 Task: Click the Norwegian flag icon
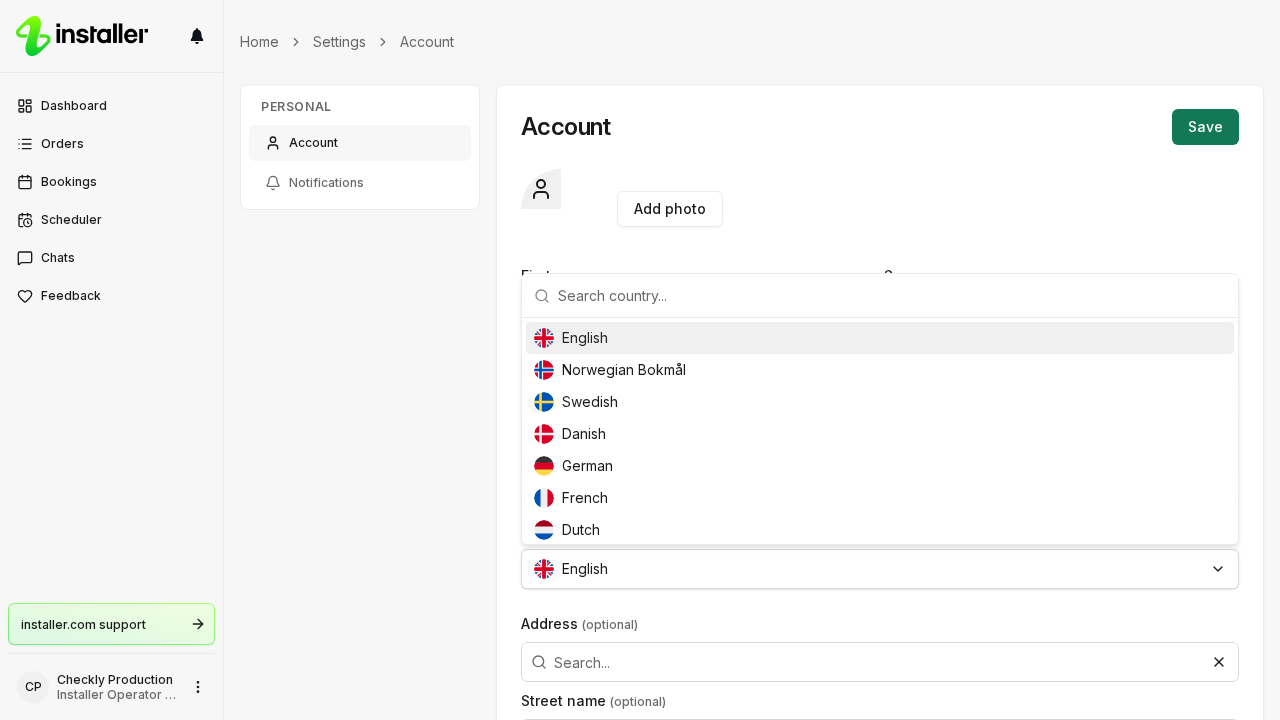pos(544,370)
